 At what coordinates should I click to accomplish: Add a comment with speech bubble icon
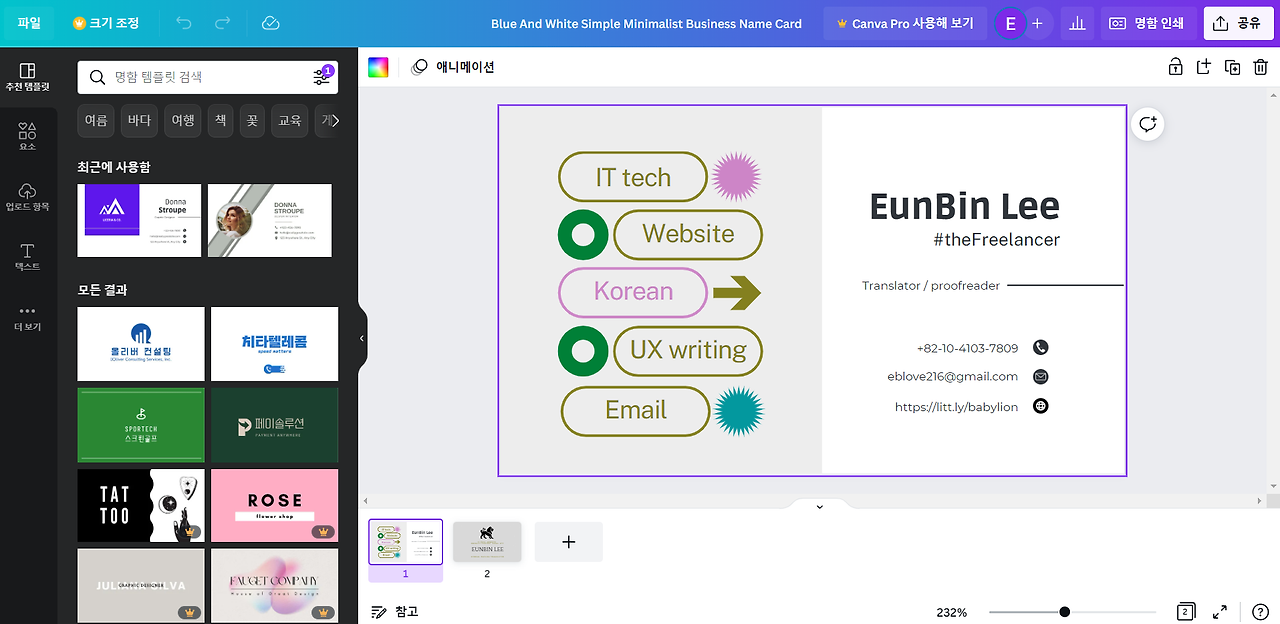click(1148, 124)
